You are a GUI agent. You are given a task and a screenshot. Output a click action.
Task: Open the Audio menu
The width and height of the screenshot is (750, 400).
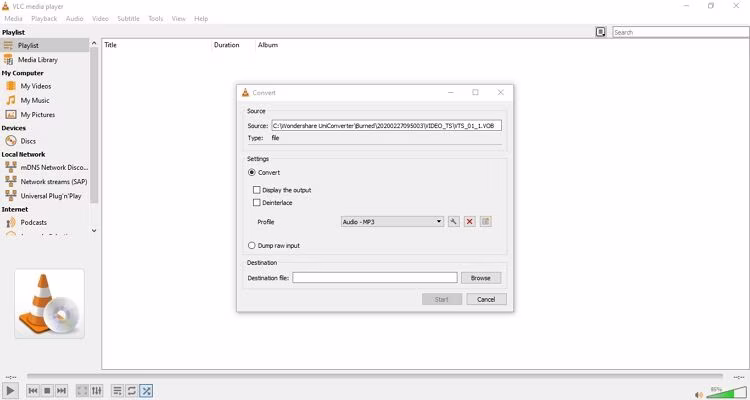point(74,19)
